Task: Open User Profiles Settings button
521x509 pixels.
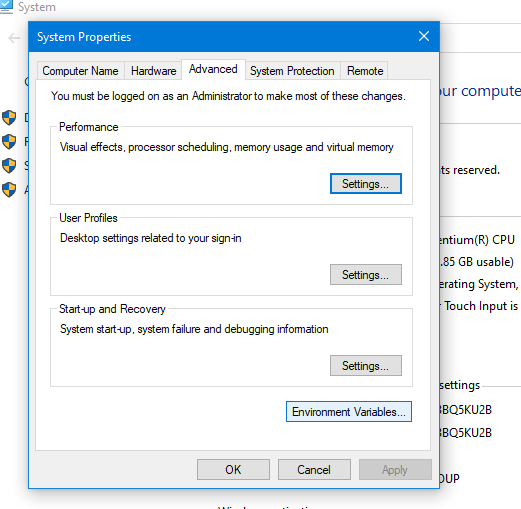Action: point(366,275)
